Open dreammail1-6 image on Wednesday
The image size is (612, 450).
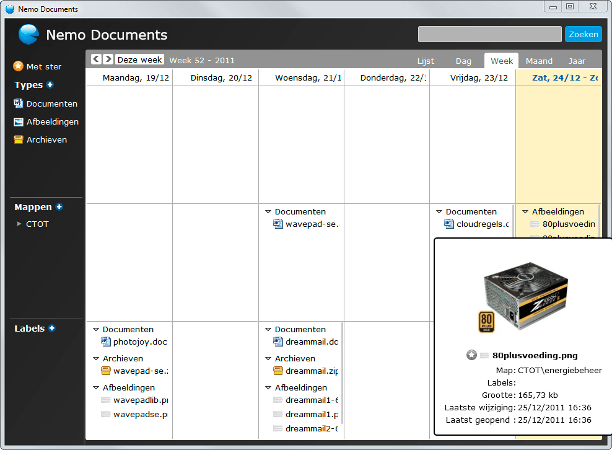311,400
